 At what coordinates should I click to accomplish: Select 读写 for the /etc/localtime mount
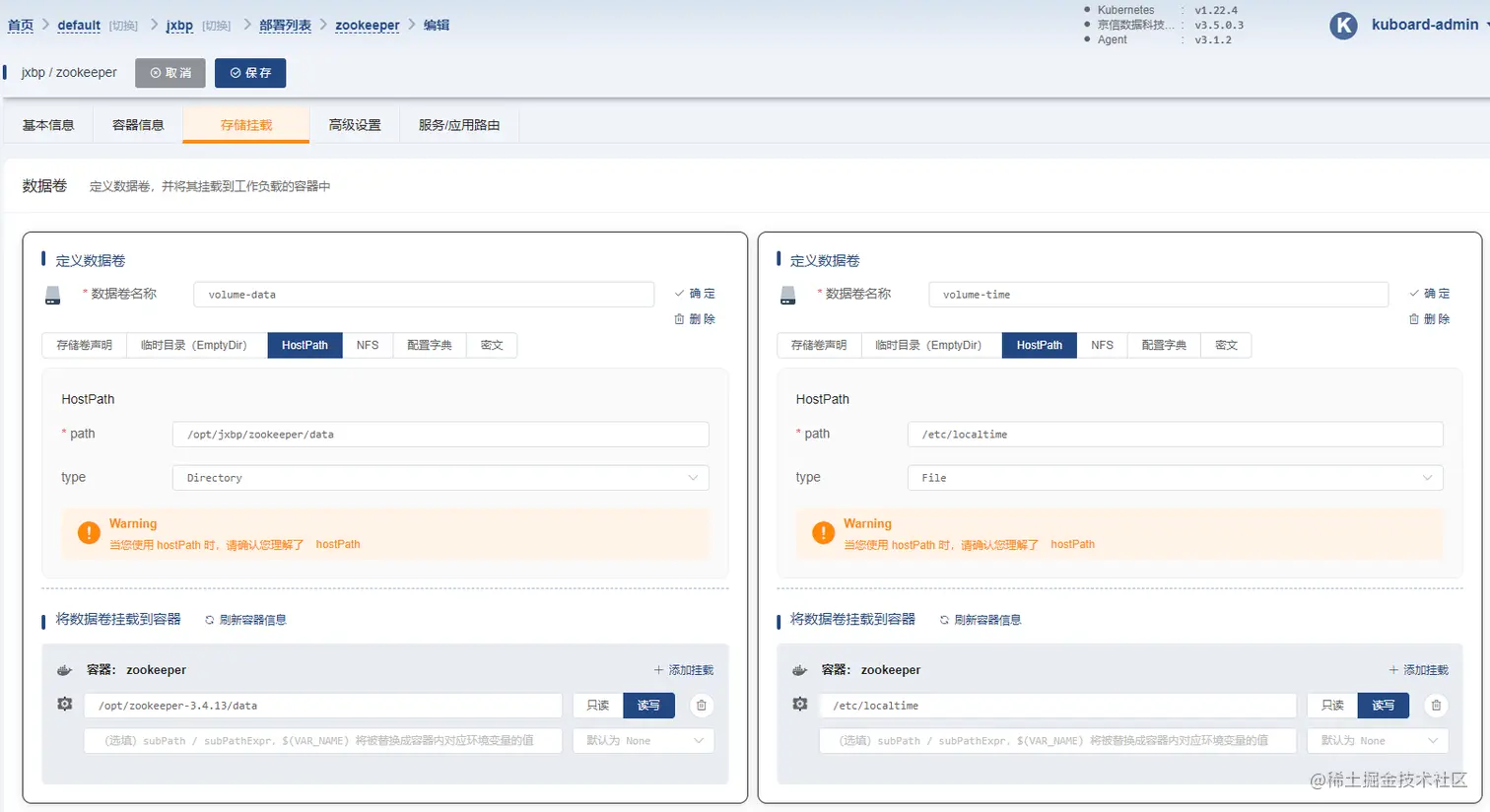click(x=1384, y=706)
